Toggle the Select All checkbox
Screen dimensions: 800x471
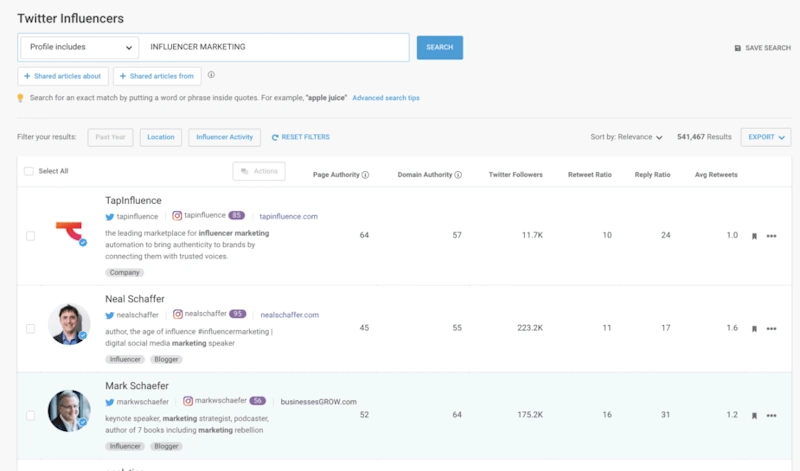point(29,171)
